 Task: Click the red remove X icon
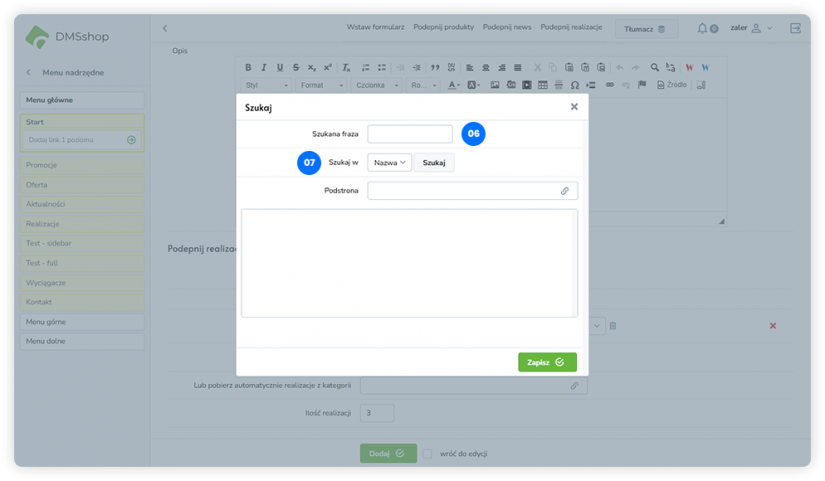point(772,326)
